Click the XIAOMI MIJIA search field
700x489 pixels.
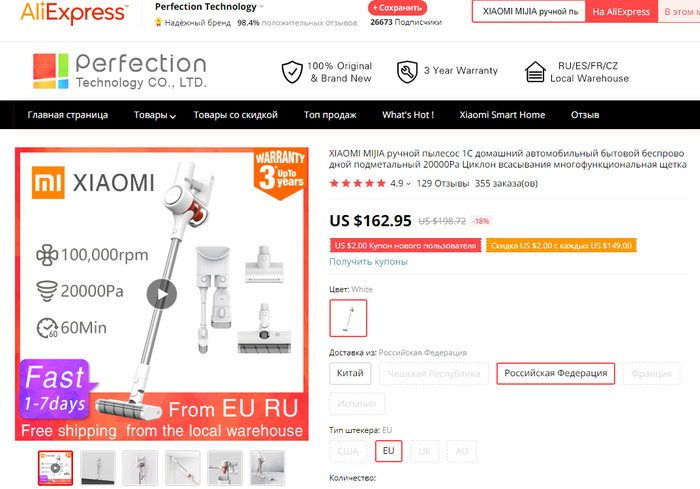coord(529,12)
